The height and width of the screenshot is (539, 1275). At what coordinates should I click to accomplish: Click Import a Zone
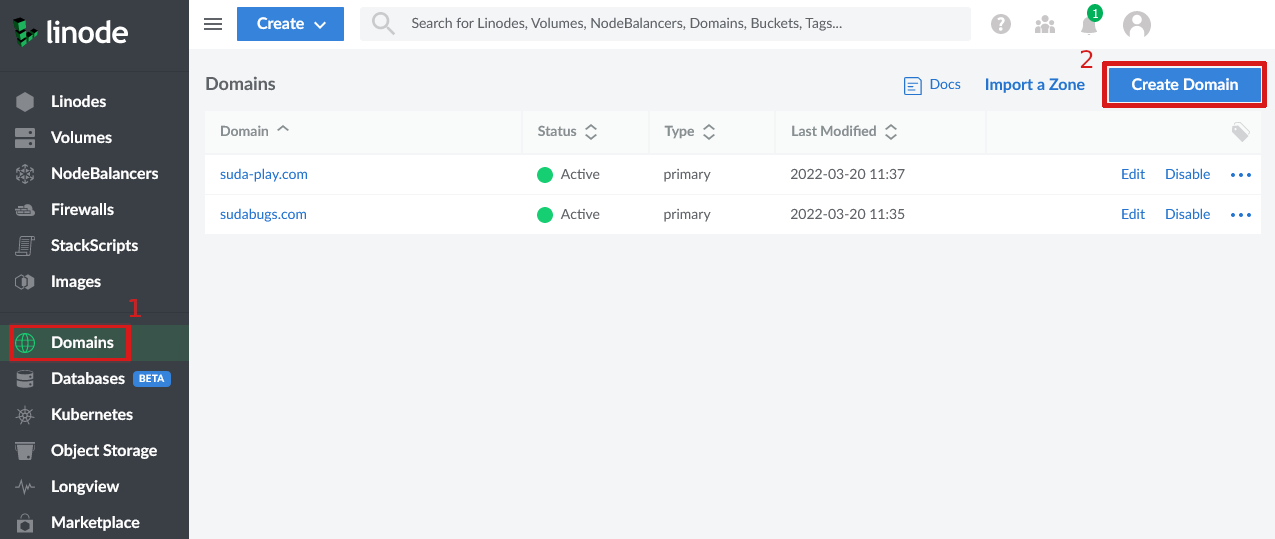click(1035, 85)
